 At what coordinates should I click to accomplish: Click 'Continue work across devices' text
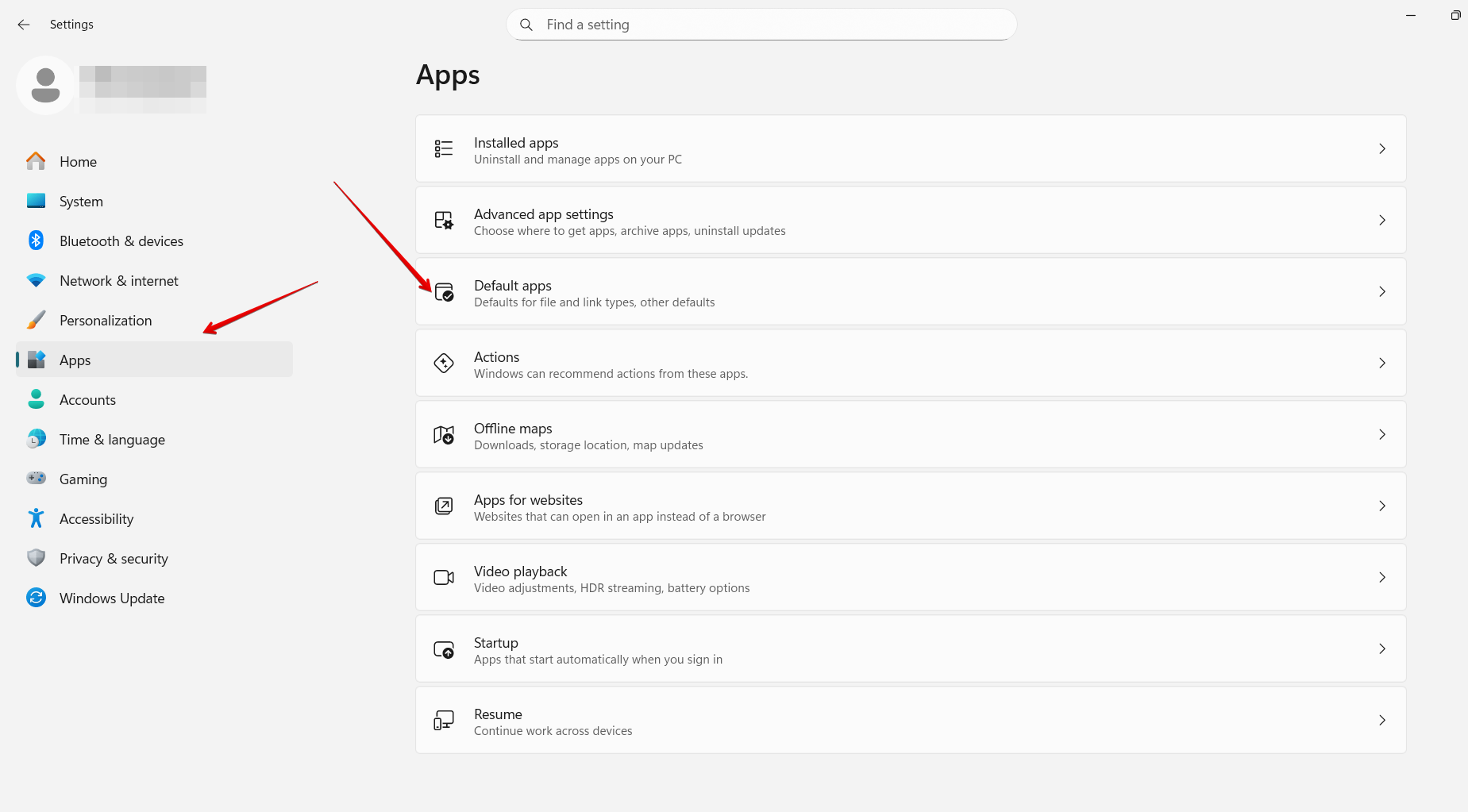(553, 731)
